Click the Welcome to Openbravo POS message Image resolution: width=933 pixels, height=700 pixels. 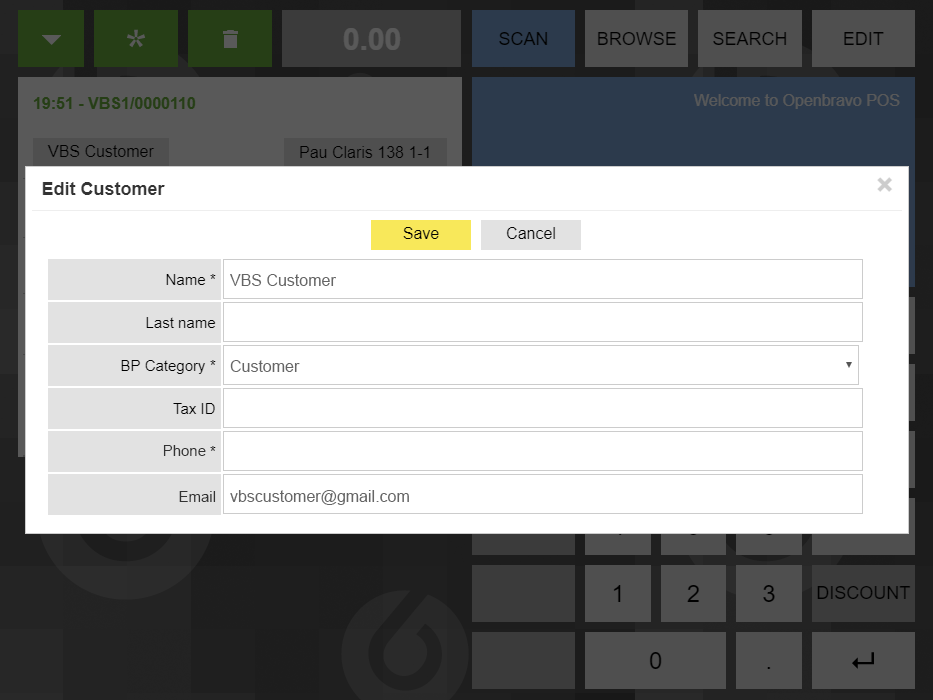(796, 100)
